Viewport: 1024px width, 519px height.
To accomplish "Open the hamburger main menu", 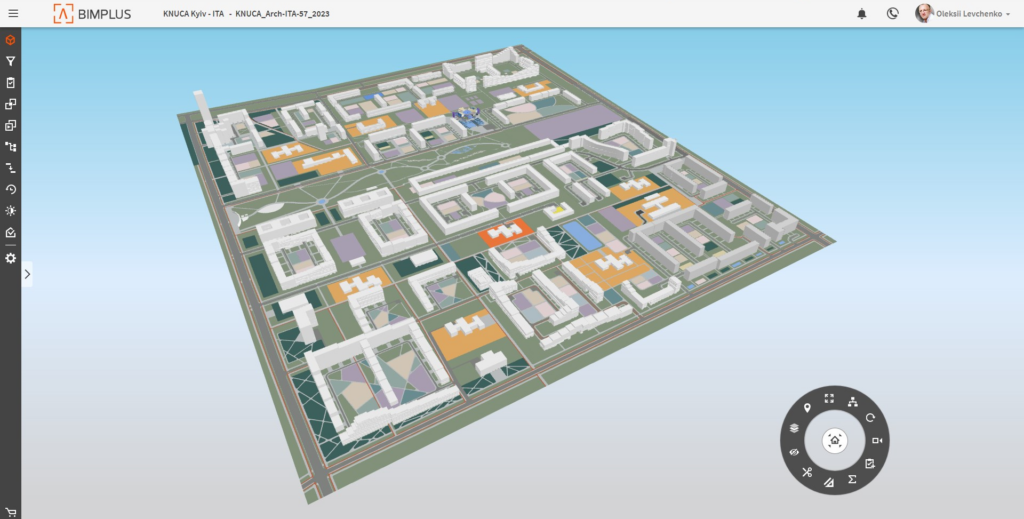I will pyautogui.click(x=13, y=13).
